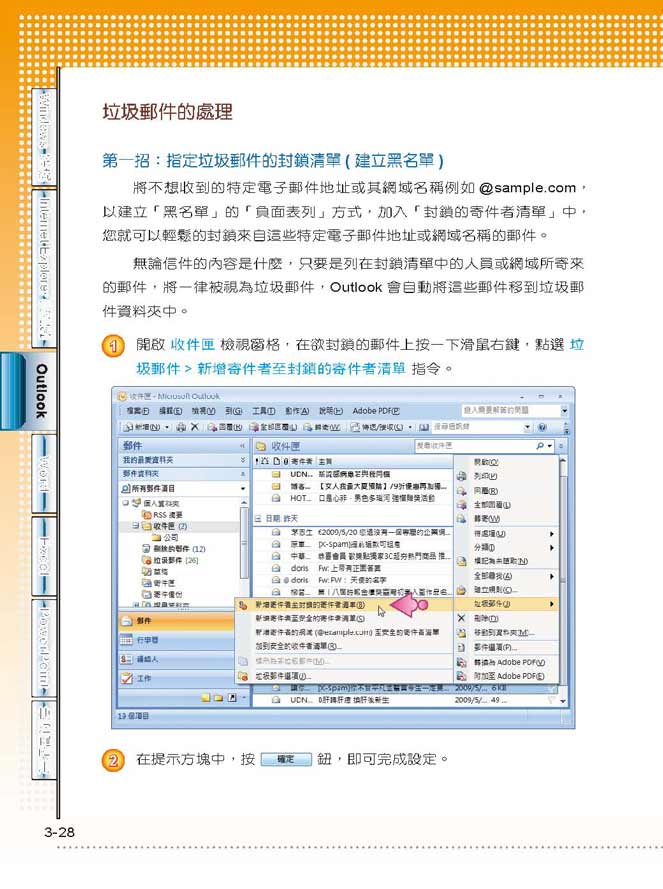Switch to 行事曆 calendar in navigation pane
The image size is (663, 889).
pyautogui.click(x=176, y=640)
